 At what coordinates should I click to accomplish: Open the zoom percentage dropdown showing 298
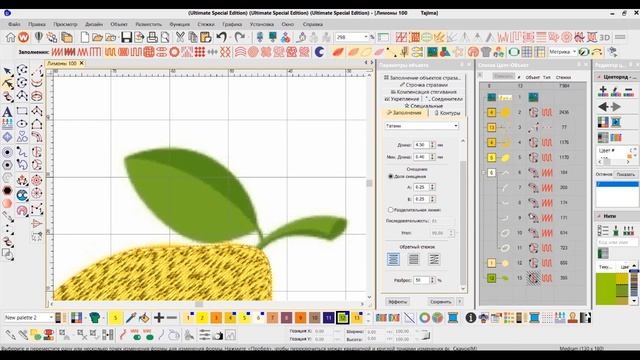click(x=366, y=37)
